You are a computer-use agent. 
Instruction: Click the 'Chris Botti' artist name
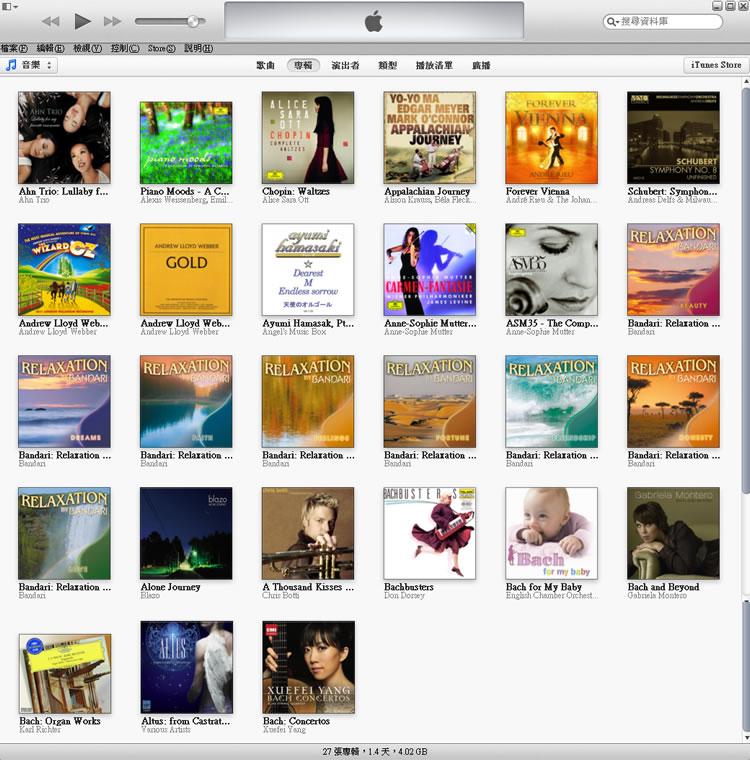point(280,595)
